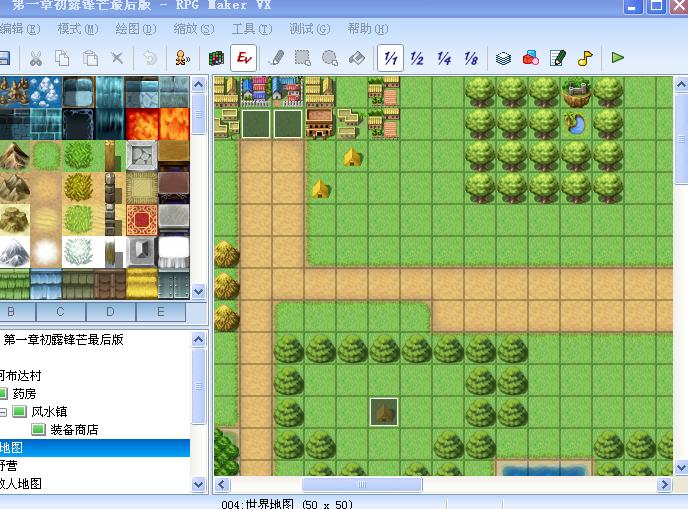Collapse the 风水镇 map tree node
This screenshot has width=688, height=509.
click(3, 412)
